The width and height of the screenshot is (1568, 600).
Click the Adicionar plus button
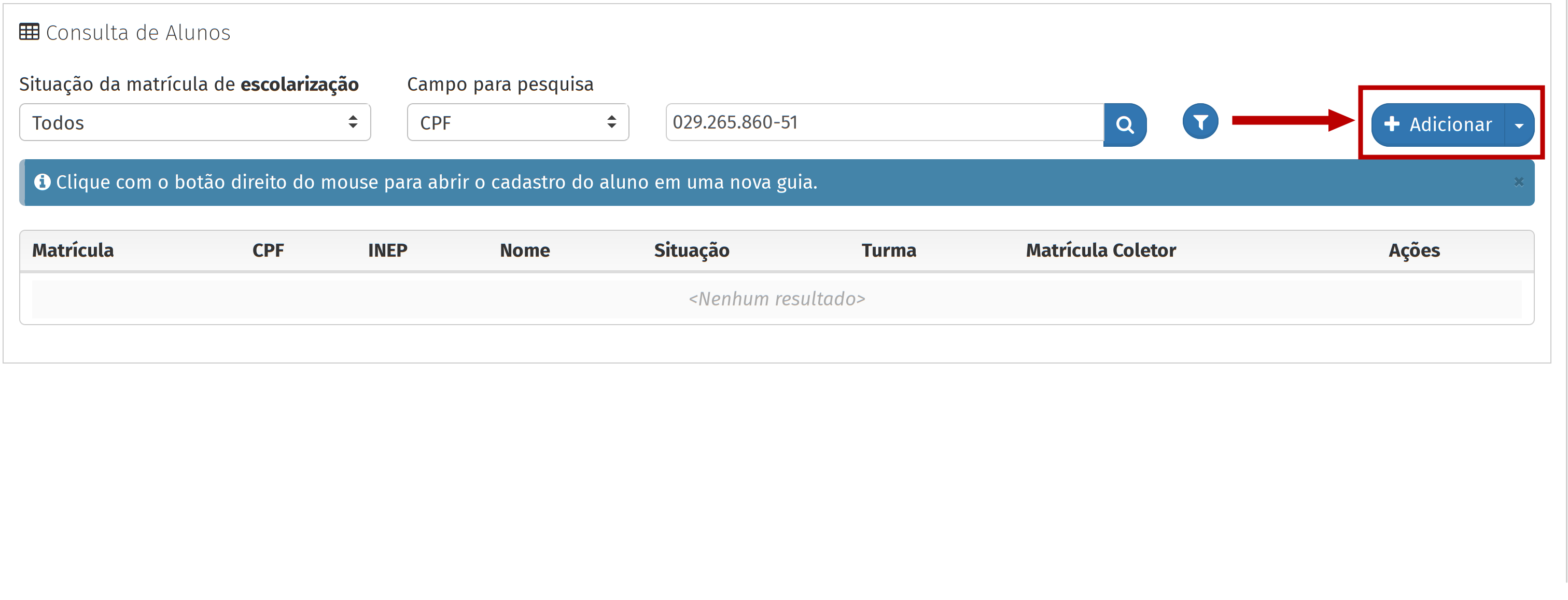[1438, 125]
